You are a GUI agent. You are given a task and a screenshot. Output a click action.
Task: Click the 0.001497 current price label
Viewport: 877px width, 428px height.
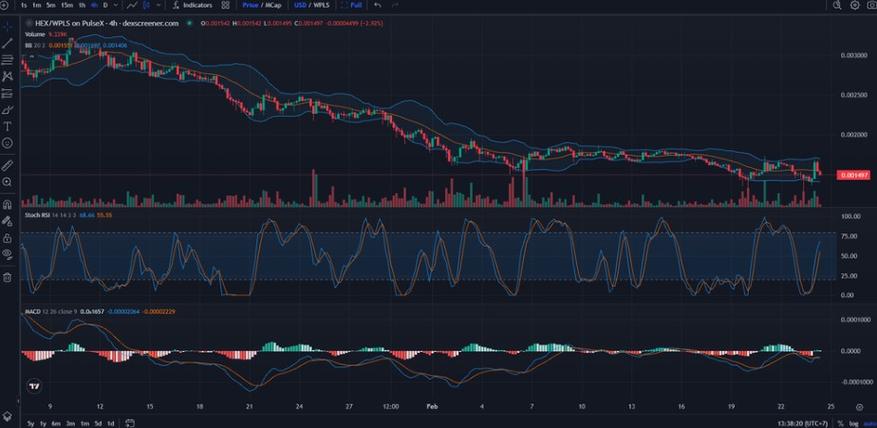pos(853,176)
